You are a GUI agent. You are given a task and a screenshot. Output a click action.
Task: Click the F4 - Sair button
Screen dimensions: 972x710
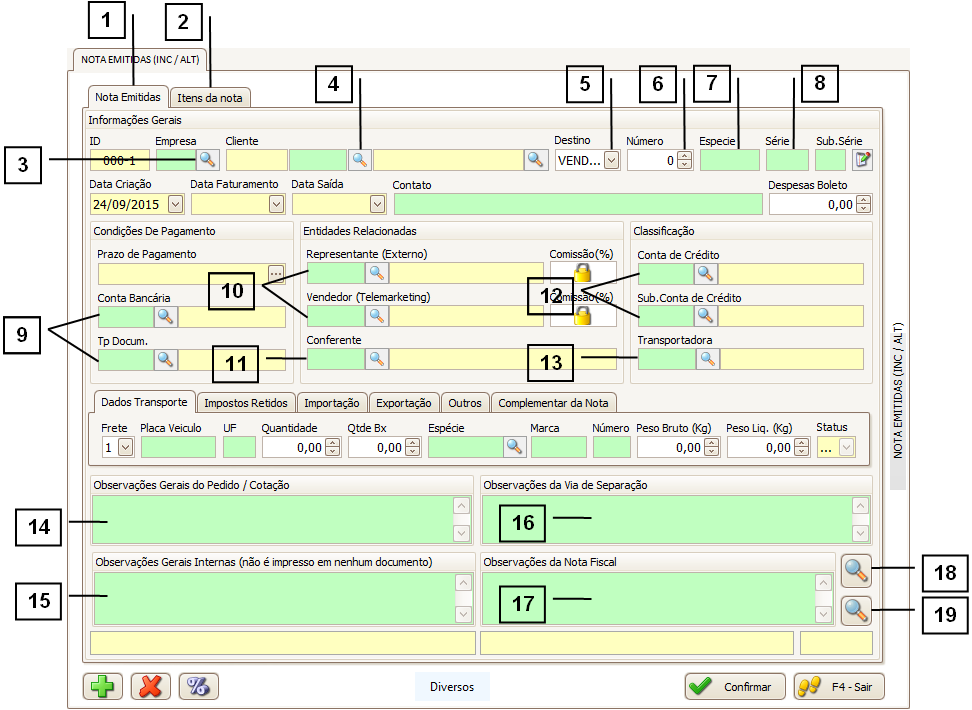click(839, 686)
